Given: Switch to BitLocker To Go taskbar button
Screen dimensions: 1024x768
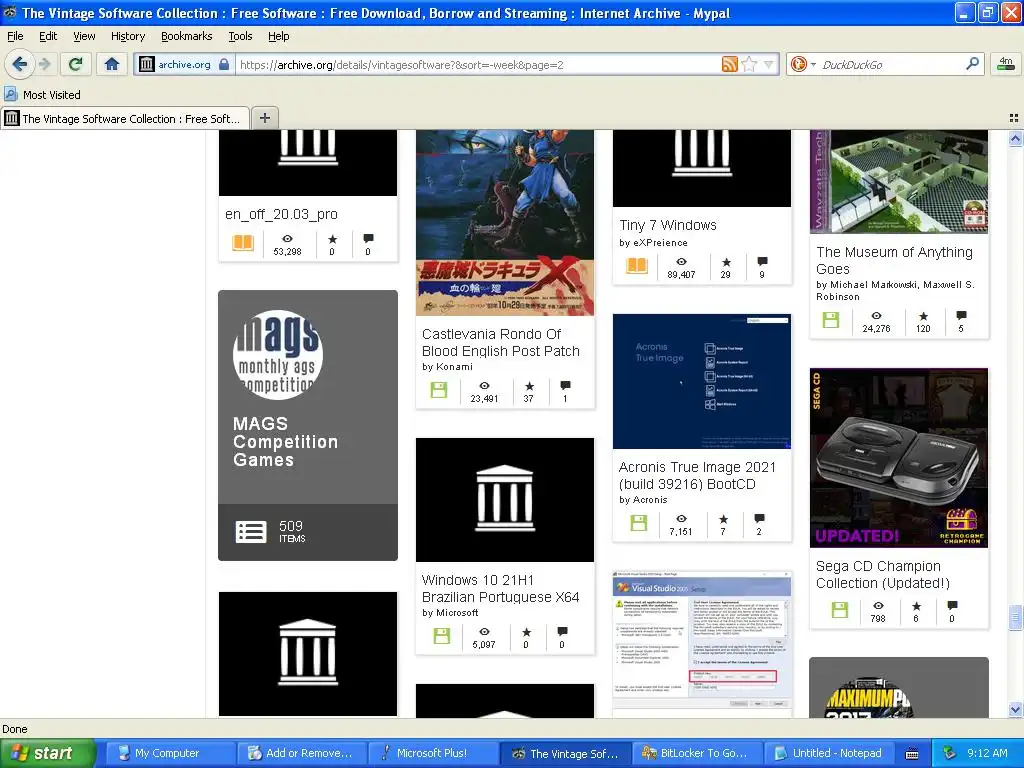Looking at the screenshot, I should (697, 753).
